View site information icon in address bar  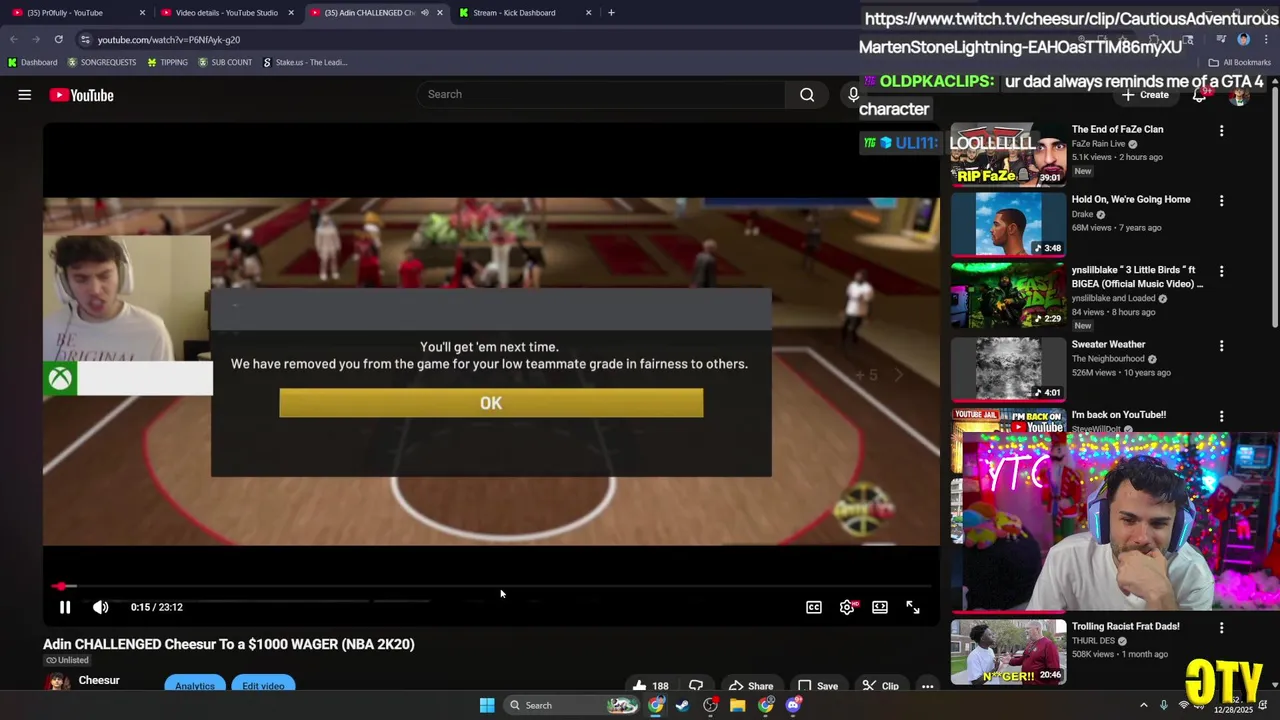coord(85,39)
